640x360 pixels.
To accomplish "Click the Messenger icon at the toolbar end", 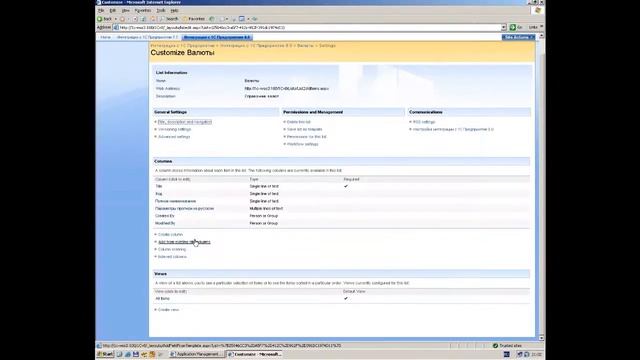I will point(254,19).
